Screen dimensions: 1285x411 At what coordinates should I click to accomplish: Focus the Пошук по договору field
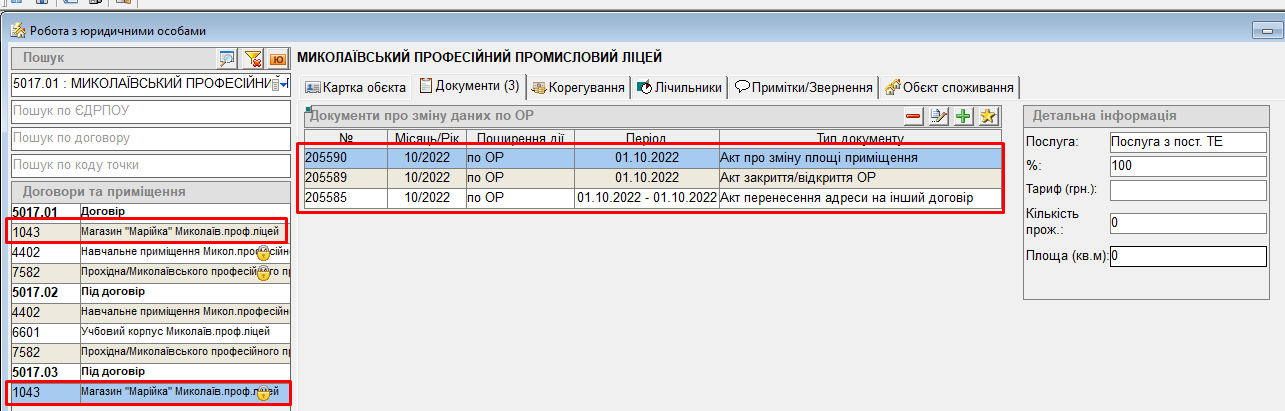pyautogui.click(x=150, y=137)
